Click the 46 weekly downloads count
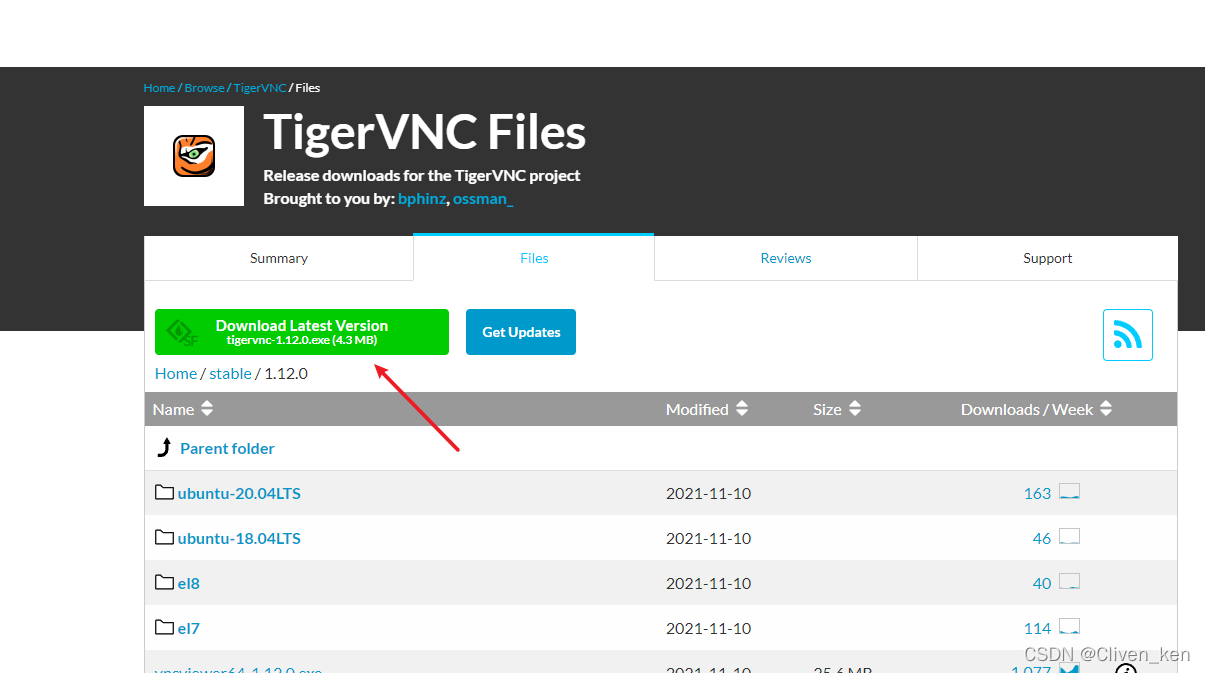This screenshot has height=673, width=1205. (1042, 538)
